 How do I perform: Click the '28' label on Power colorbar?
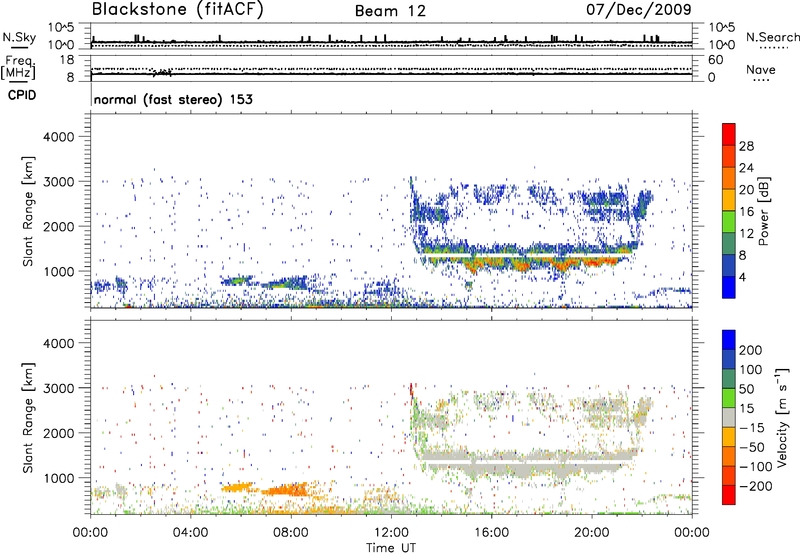coord(746,146)
